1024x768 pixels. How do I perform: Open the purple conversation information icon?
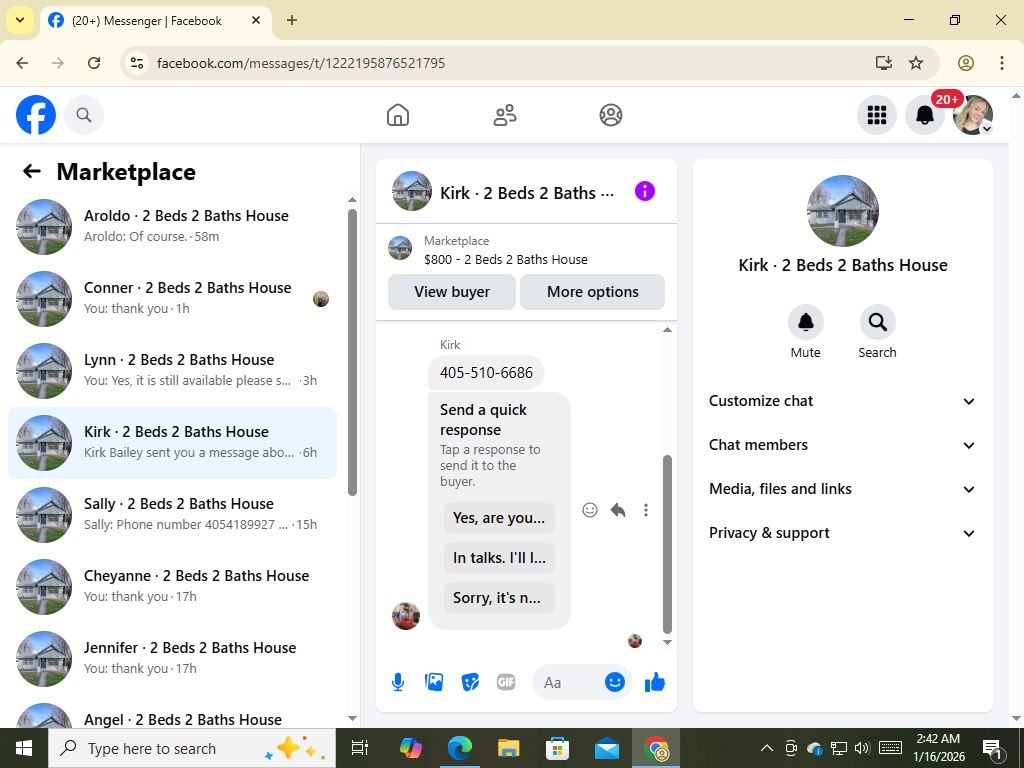click(645, 191)
